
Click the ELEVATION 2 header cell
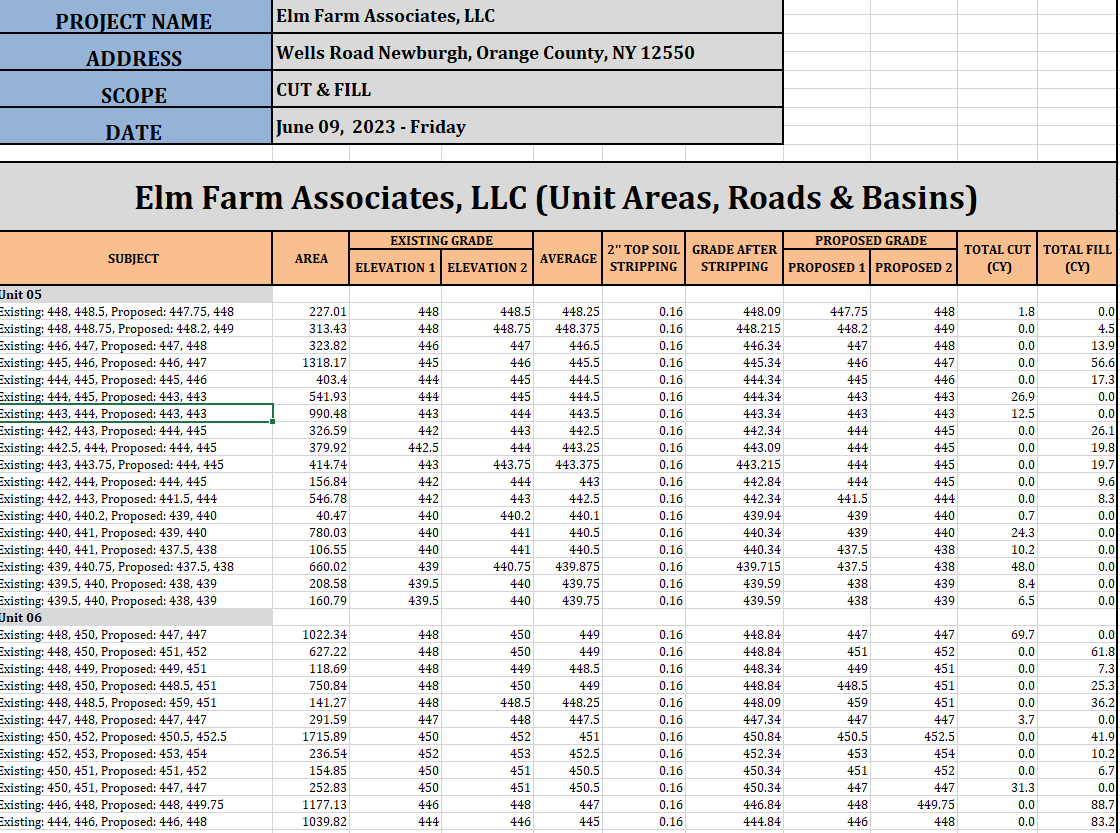tap(487, 267)
